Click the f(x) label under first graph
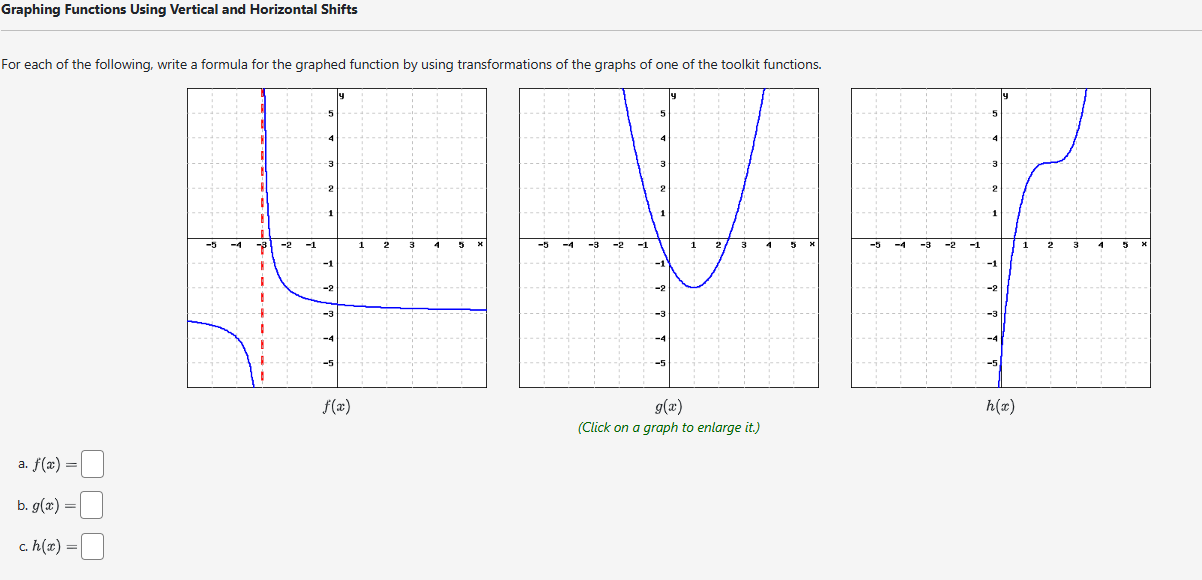1202x580 pixels. coord(337,405)
